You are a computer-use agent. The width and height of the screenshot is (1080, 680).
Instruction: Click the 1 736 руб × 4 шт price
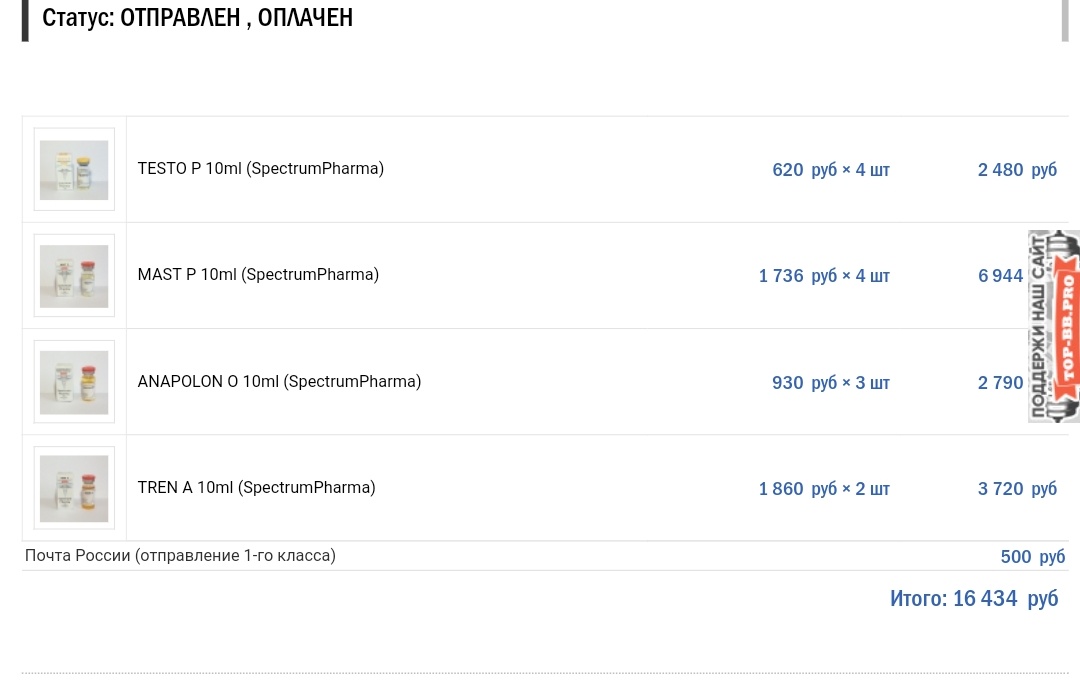click(824, 276)
